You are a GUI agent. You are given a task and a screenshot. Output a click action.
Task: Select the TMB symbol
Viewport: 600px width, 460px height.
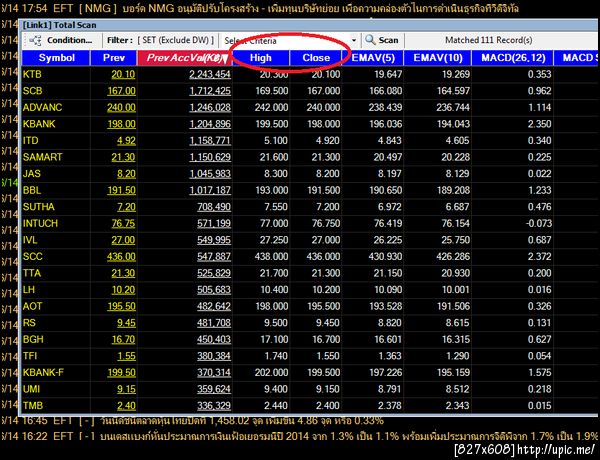coord(33,406)
